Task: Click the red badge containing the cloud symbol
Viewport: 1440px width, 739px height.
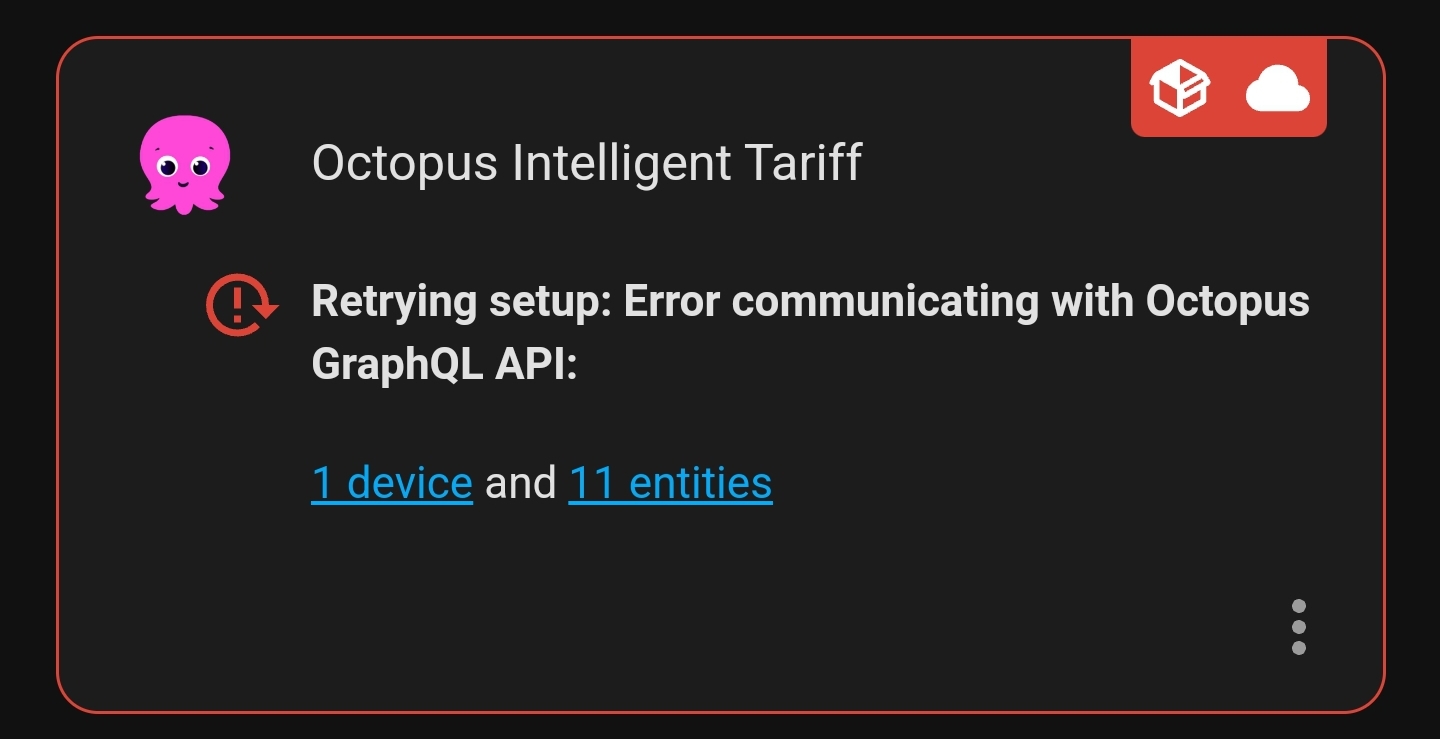Action: (1278, 88)
